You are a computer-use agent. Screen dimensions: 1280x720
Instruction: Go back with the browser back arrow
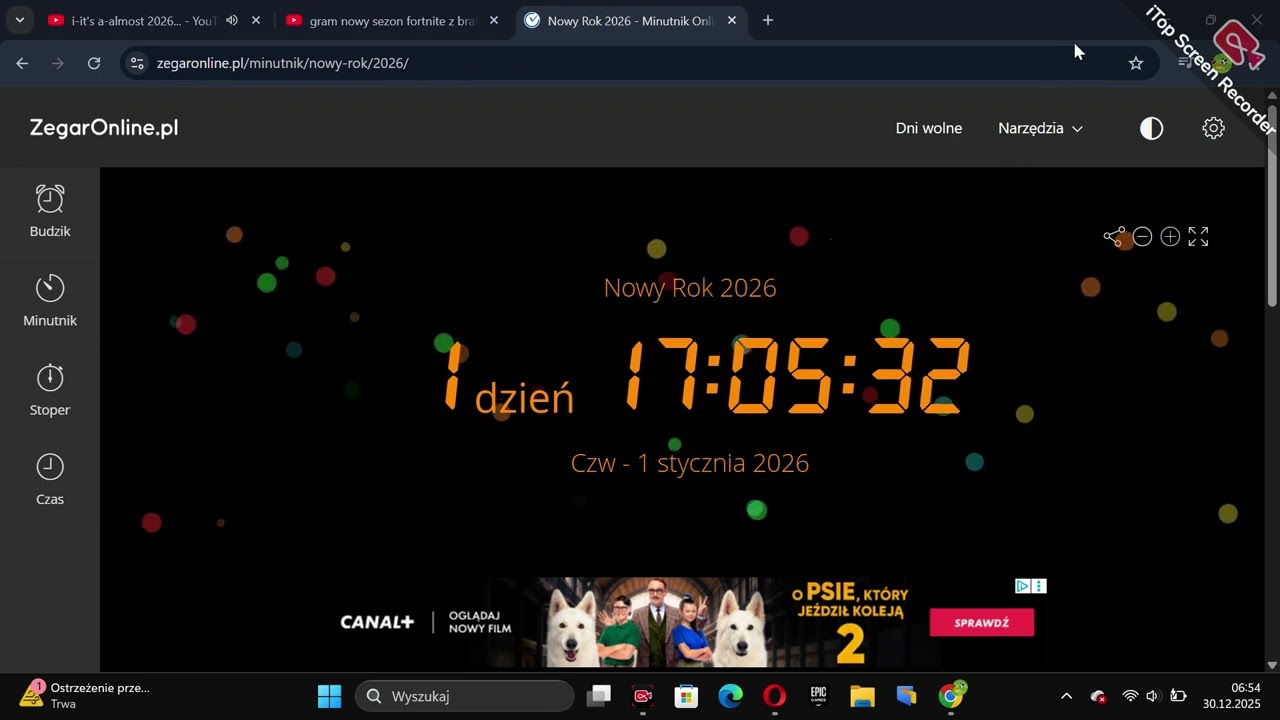(x=22, y=63)
